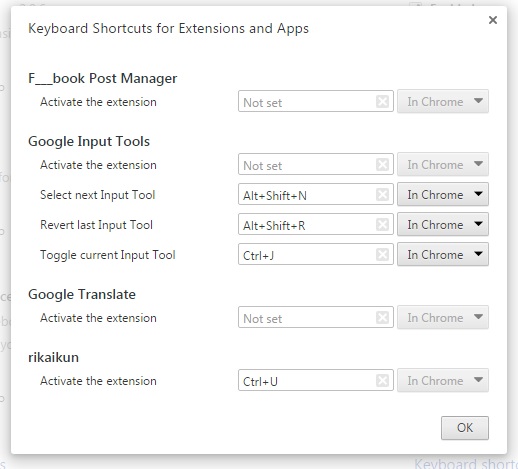
Task: Open scope dropdown for Toggle current Input Tool
Action: [443, 254]
